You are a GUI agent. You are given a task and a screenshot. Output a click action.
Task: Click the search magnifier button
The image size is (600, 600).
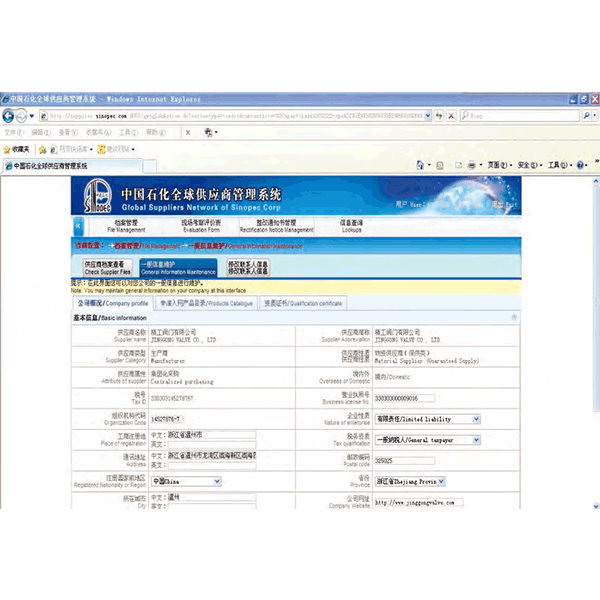pos(586,115)
